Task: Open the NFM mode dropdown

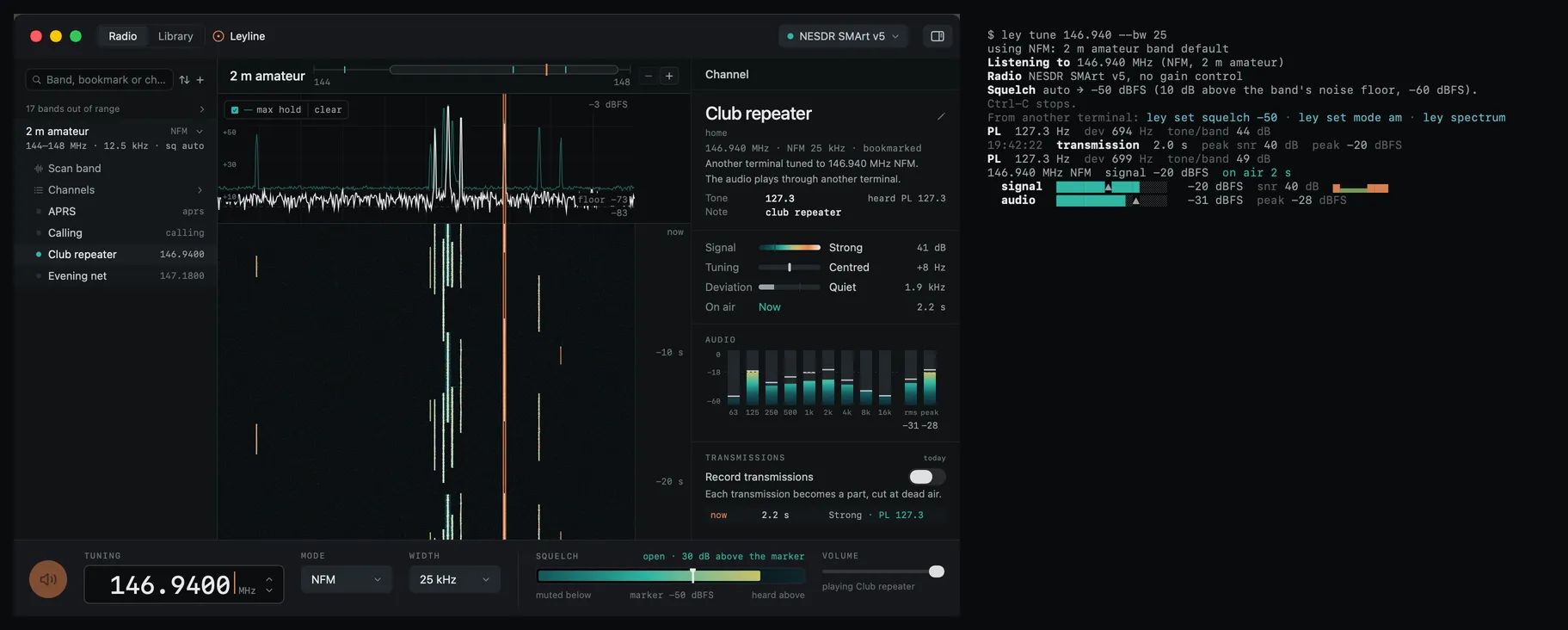Action: pos(346,580)
